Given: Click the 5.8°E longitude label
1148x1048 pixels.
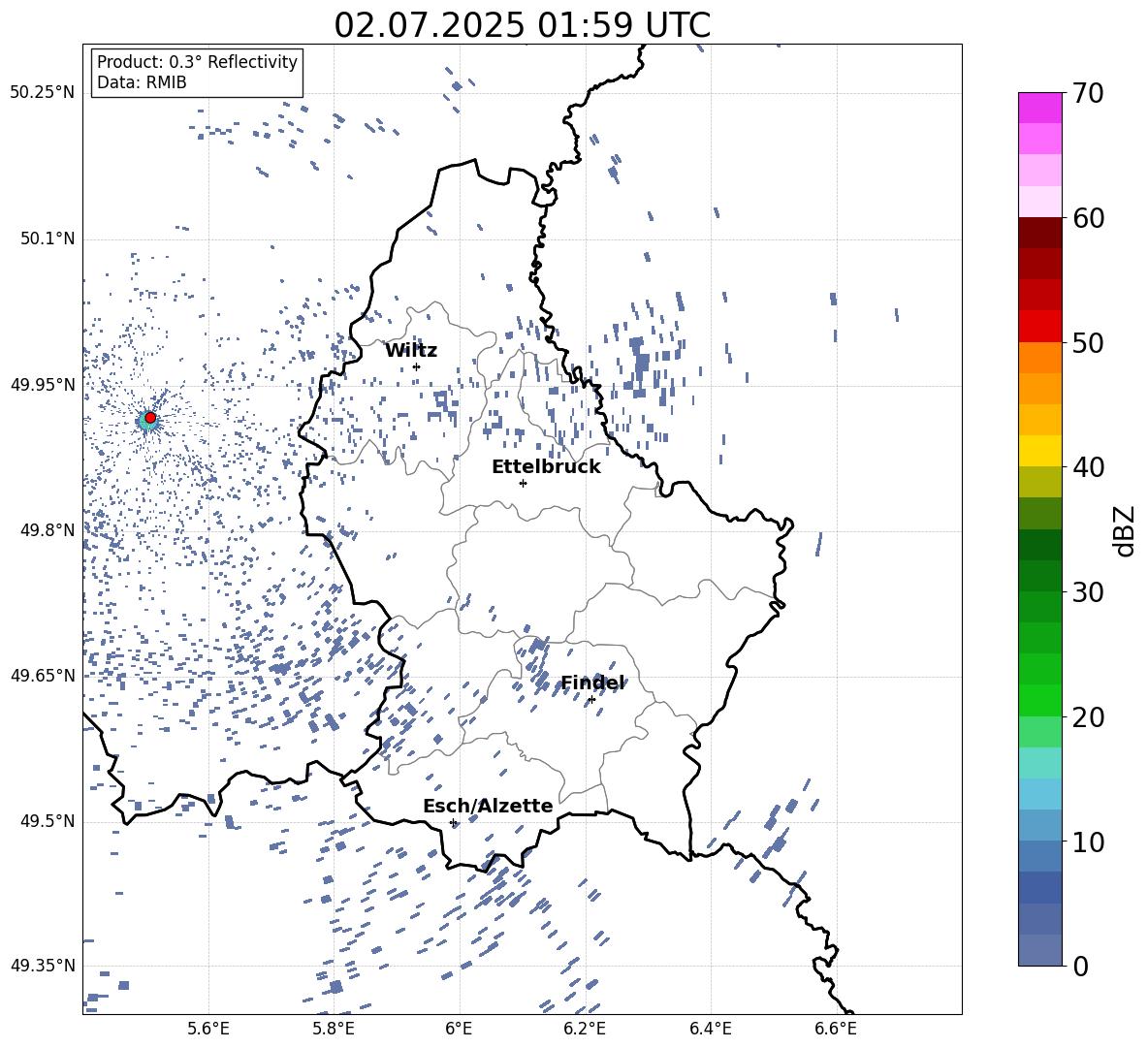Looking at the screenshot, I should [x=334, y=1029].
